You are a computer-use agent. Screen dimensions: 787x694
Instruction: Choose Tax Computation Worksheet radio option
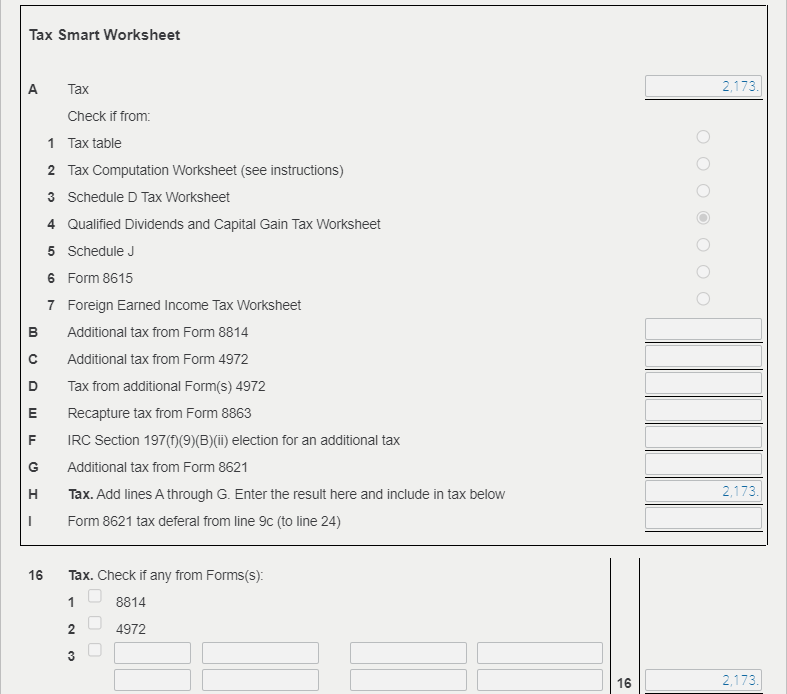[703, 164]
